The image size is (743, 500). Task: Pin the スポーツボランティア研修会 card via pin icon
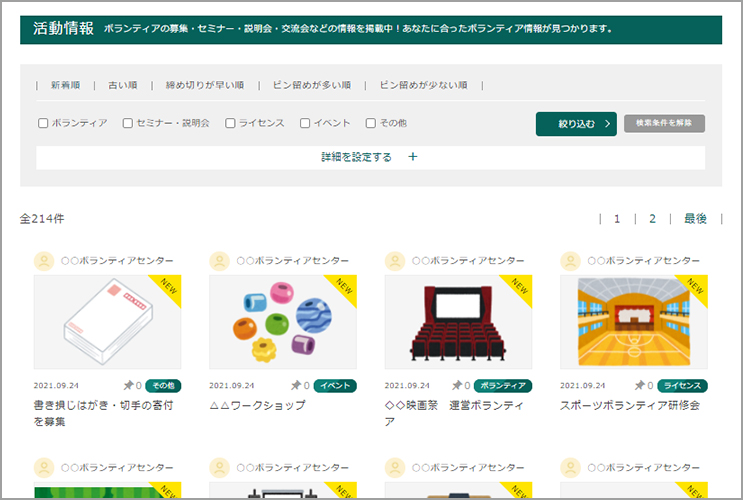click(640, 385)
